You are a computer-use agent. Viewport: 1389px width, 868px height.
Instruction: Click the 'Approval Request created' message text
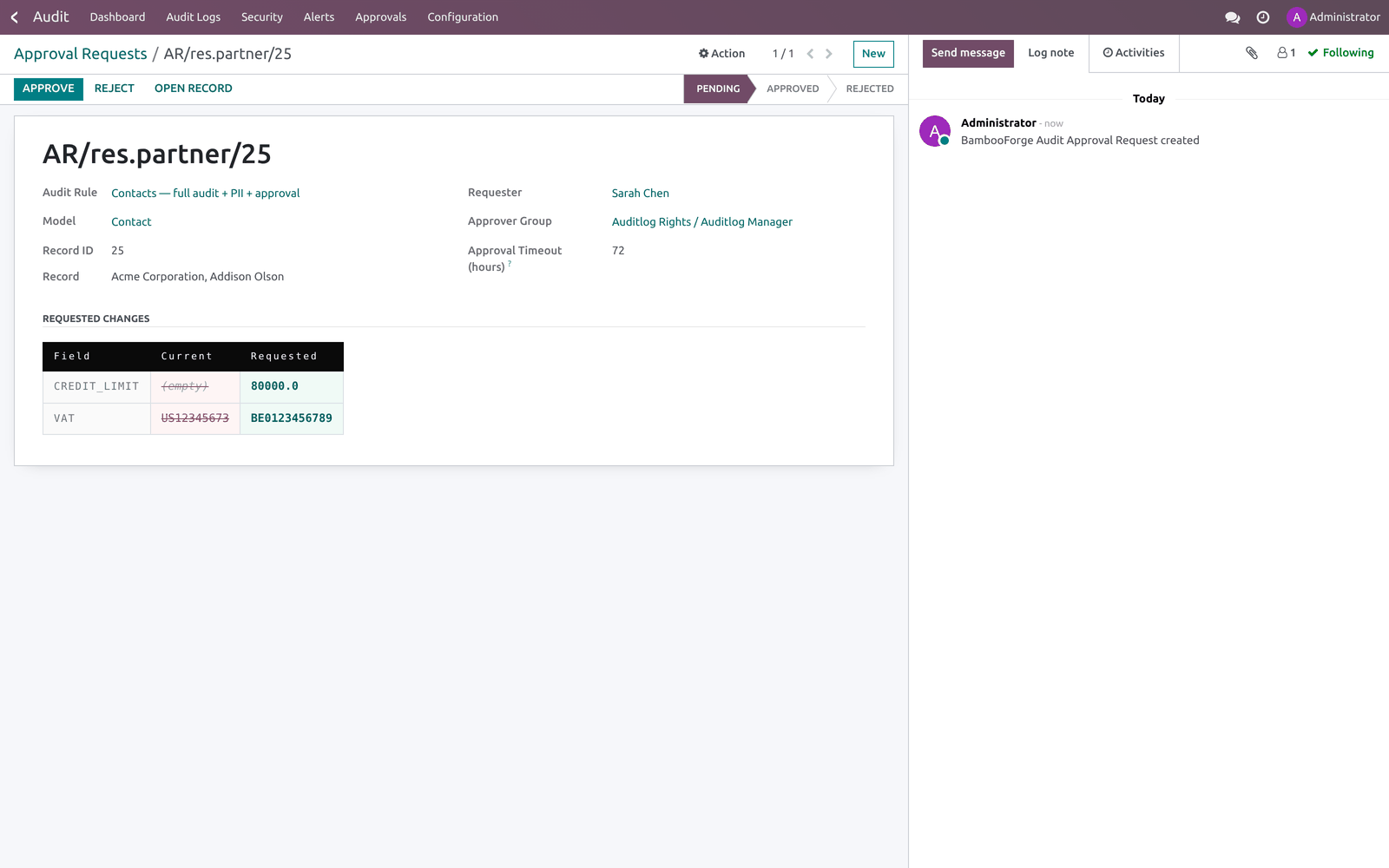coord(1080,141)
